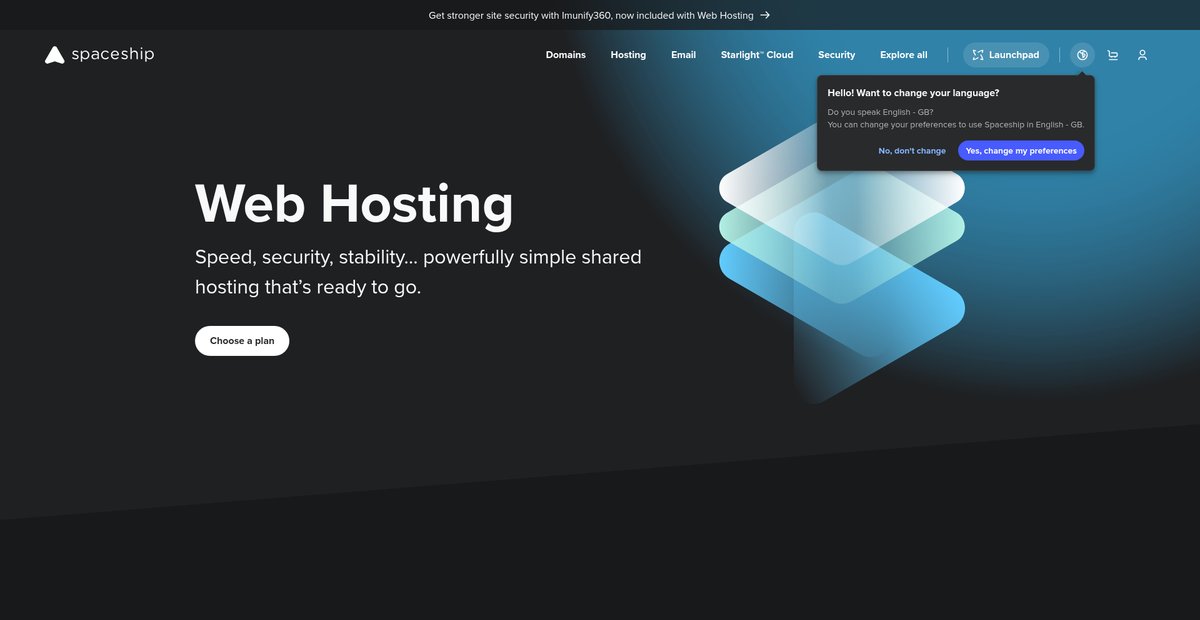
Task: Open the Starlight Cloud menu
Action: click(757, 55)
